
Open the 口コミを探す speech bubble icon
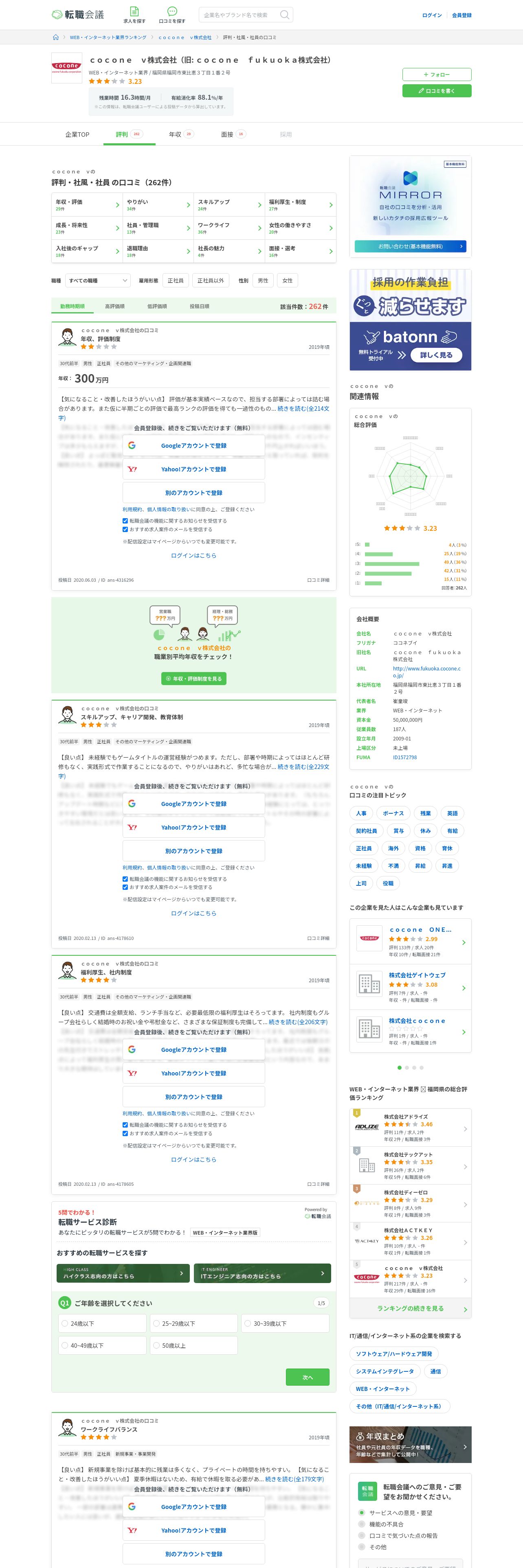(172, 11)
